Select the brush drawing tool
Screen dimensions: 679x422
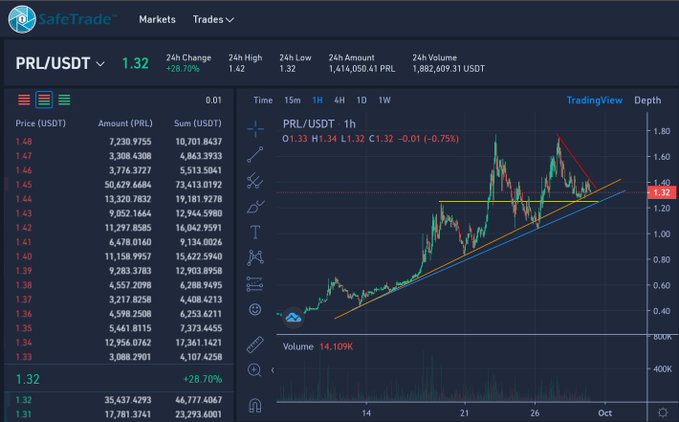point(255,206)
